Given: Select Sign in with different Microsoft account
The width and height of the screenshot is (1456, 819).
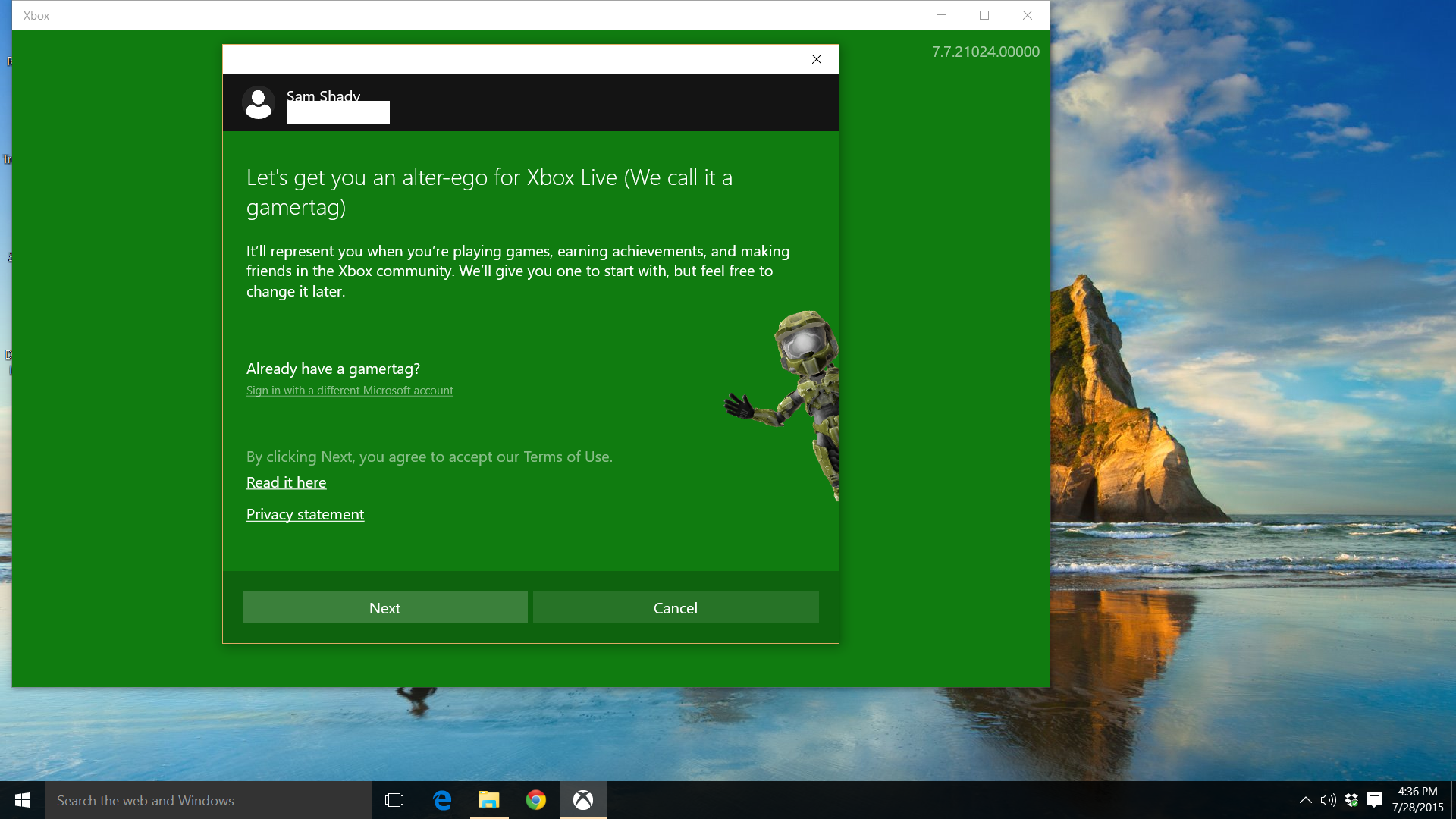Looking at the screenshot, I should (349, 390).
